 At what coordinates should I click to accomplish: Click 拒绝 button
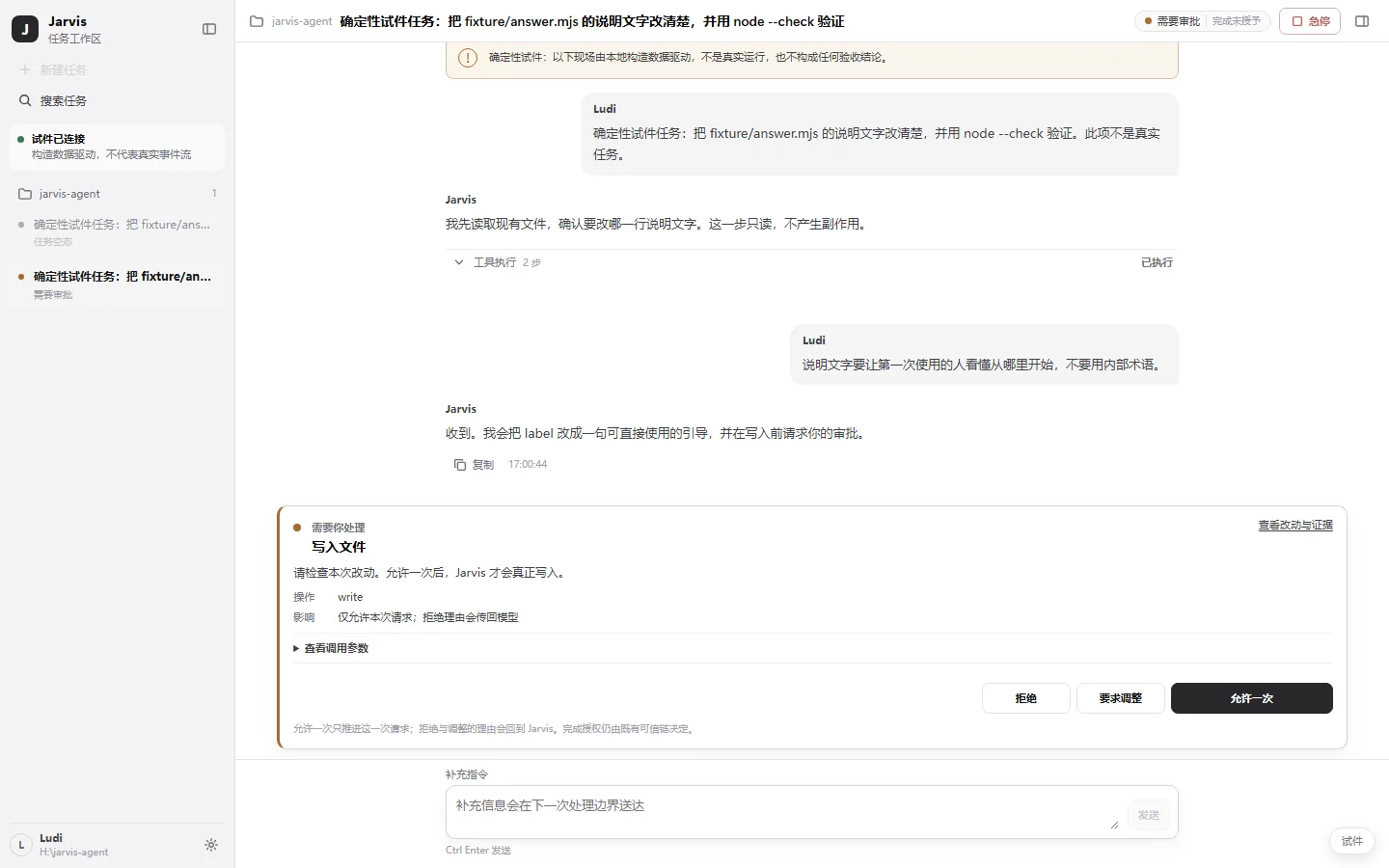coord(1026,698)
